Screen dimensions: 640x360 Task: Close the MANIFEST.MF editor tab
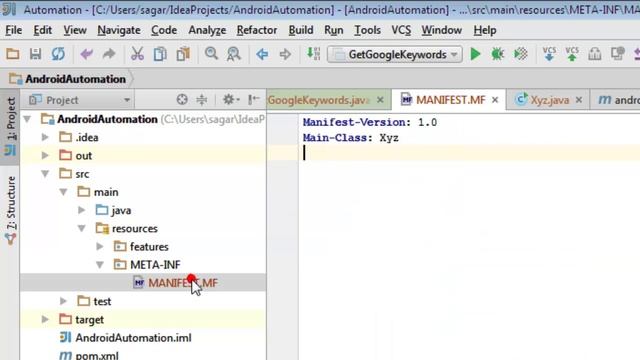point(495,100)
